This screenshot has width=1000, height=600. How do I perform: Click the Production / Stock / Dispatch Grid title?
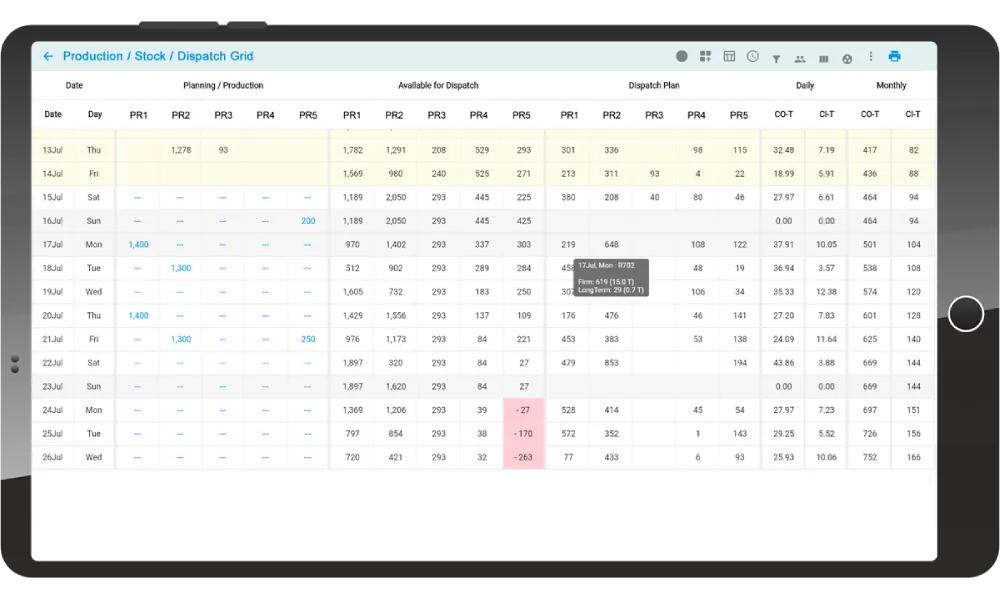coord(158,57)
